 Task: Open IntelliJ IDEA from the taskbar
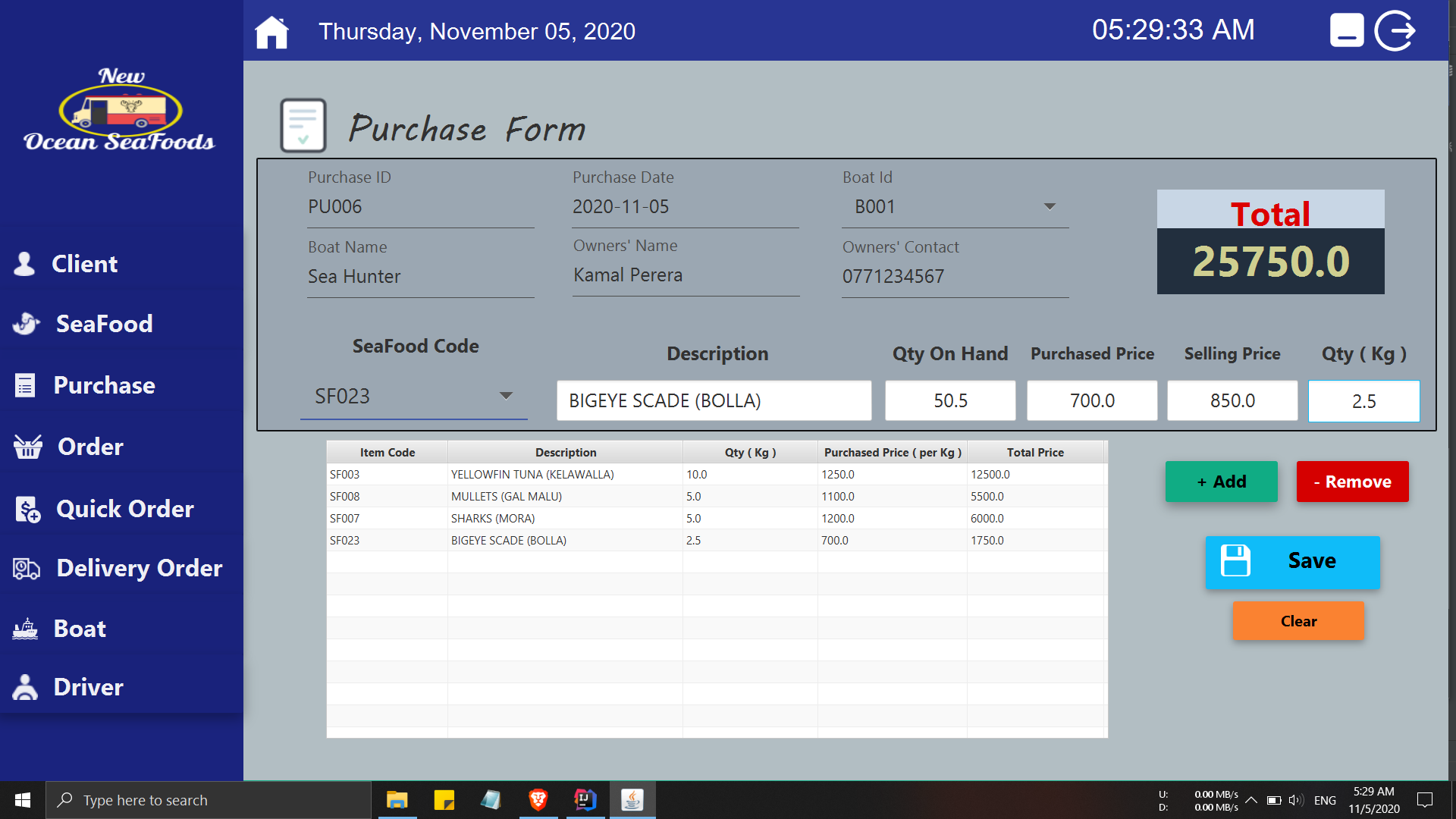pos(585,800)
